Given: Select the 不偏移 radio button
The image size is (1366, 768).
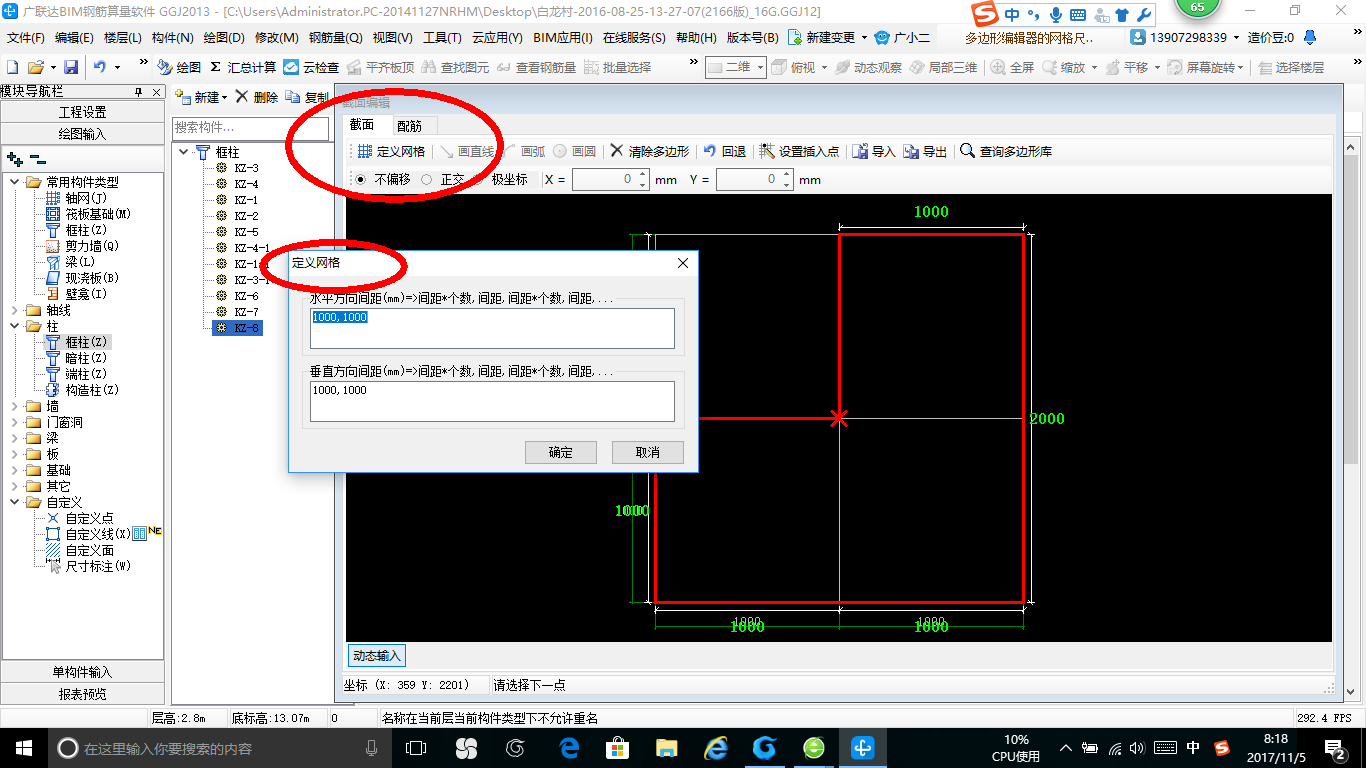Looking at the screenshot, I should [x=361, y=179].
